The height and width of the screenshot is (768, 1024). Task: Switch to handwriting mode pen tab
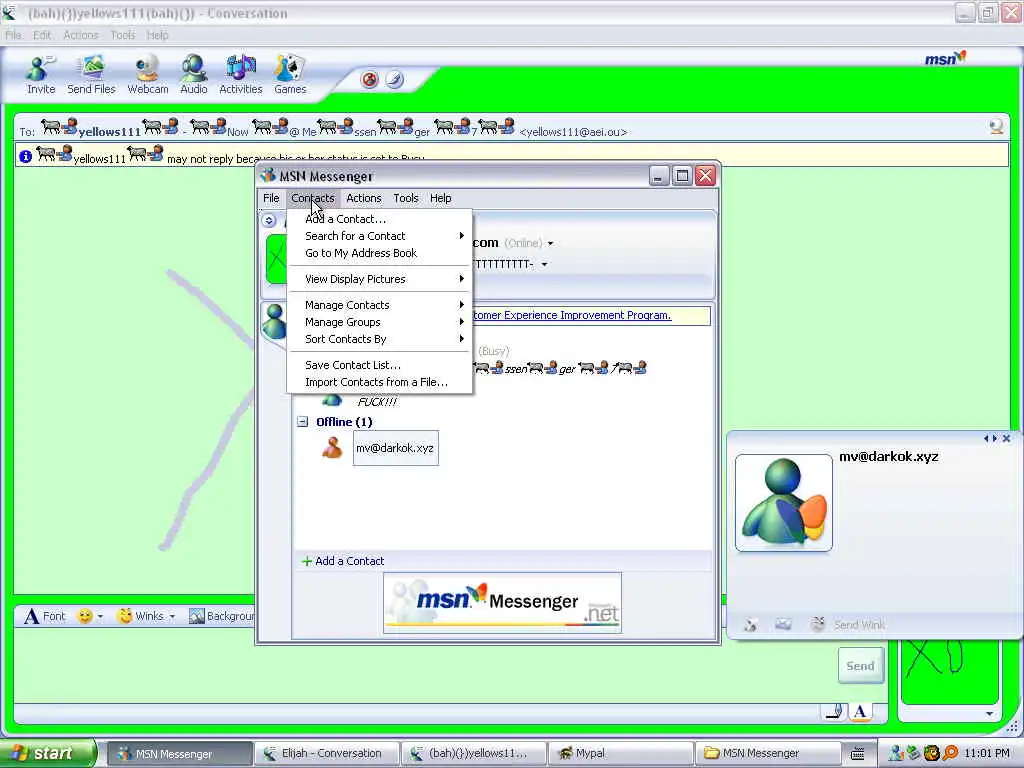(834, 712)
